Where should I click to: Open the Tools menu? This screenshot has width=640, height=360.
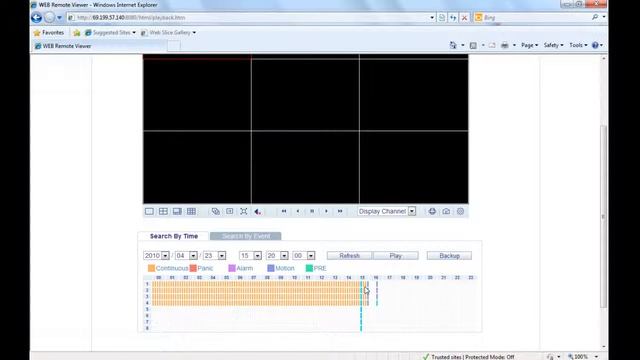[578, 45]
